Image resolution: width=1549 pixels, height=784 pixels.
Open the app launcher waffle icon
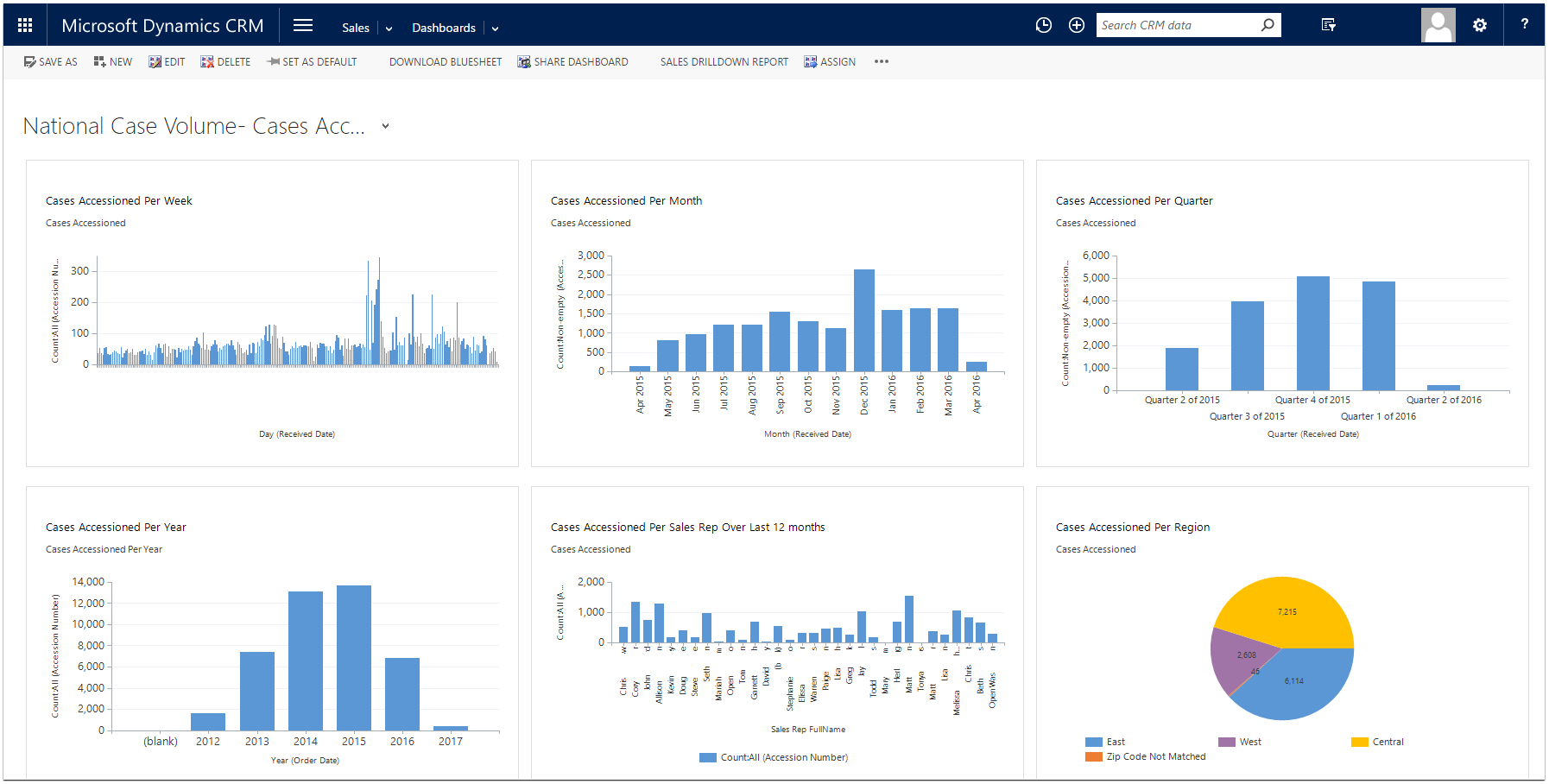tap(25, 25)
